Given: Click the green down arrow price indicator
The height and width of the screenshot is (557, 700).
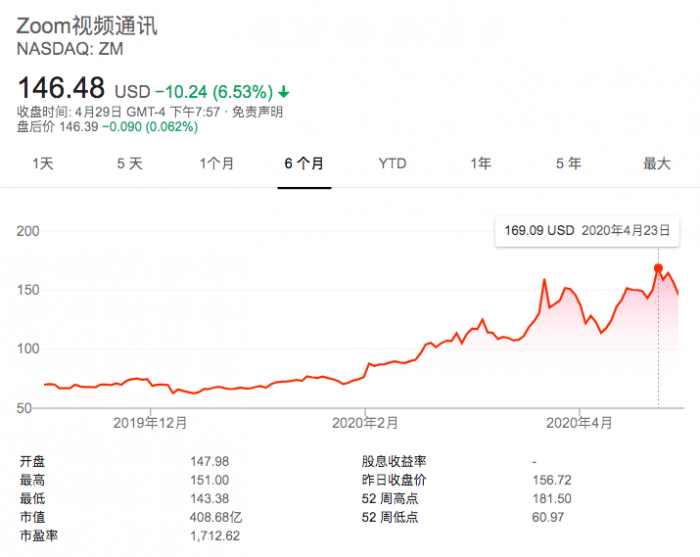Looking at the screenshot, I should [285, 89].
